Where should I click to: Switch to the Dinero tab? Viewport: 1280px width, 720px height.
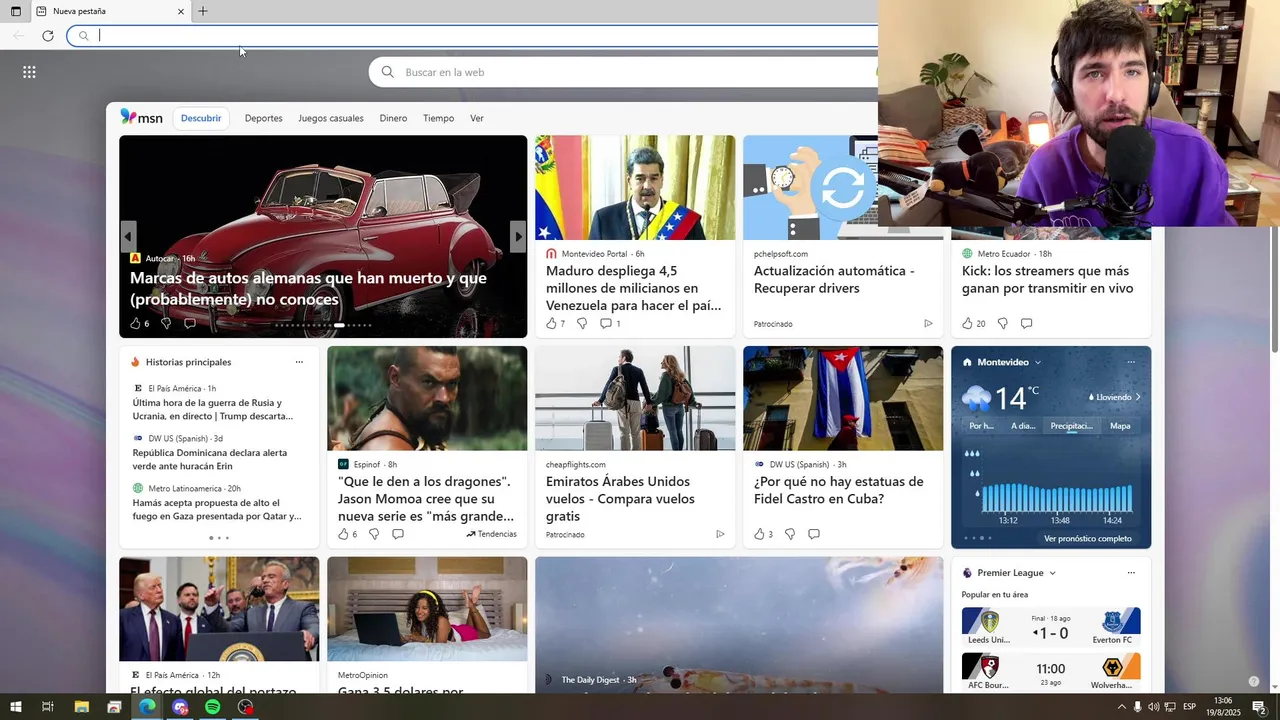tap(393, 118)
